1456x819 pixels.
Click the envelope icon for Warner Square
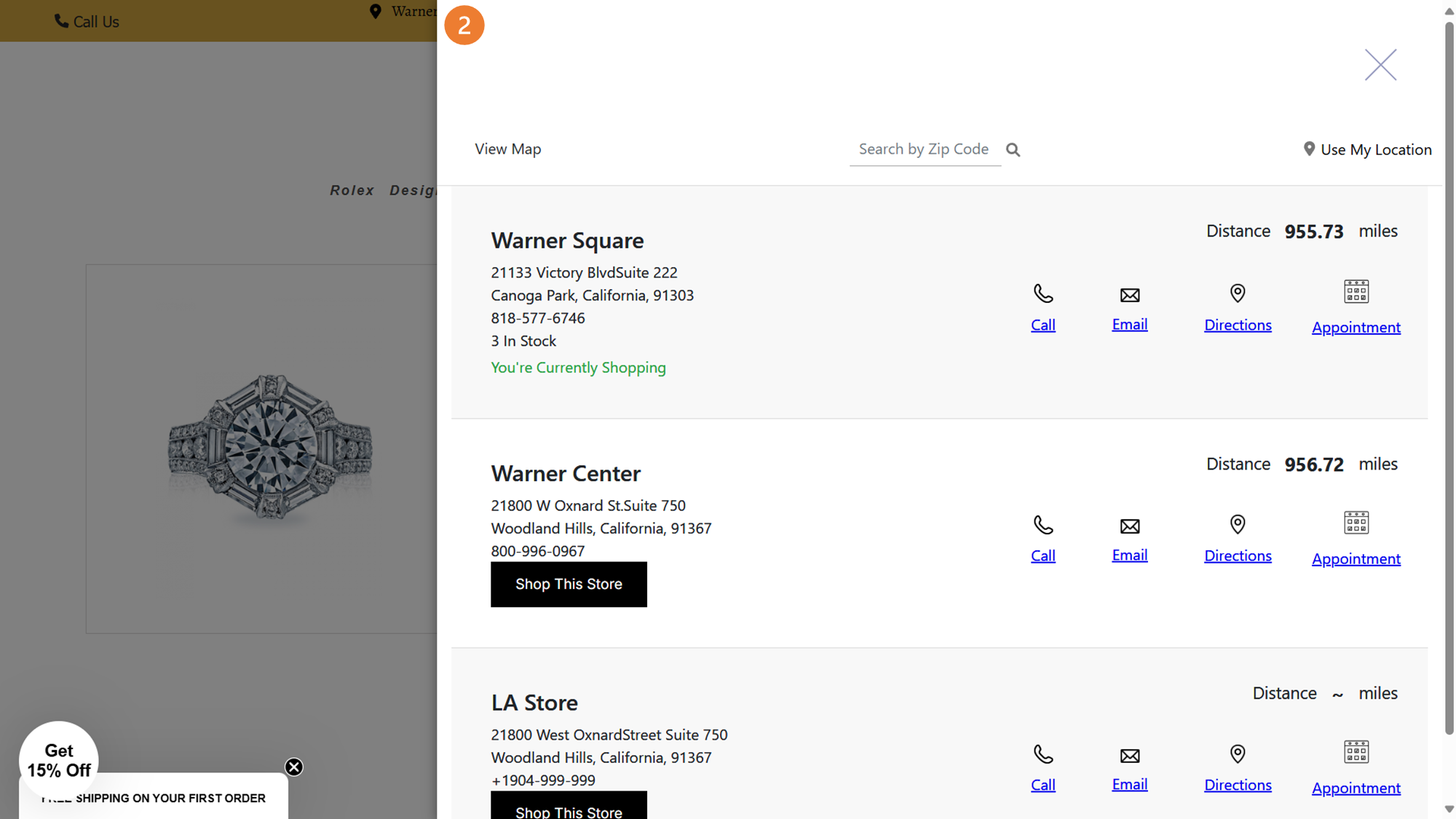(x=1130, y=295)
